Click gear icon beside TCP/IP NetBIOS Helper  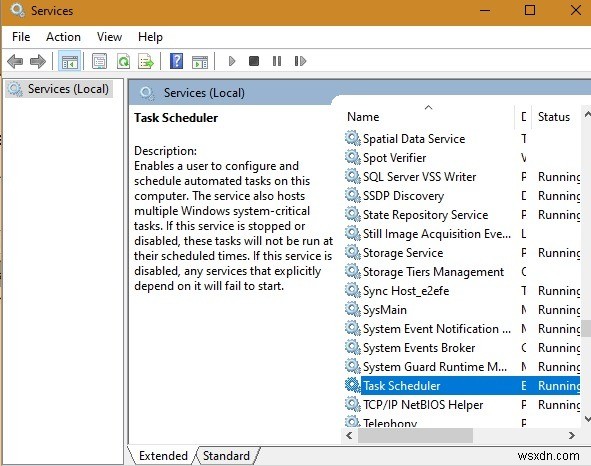(x=353, y=404)
